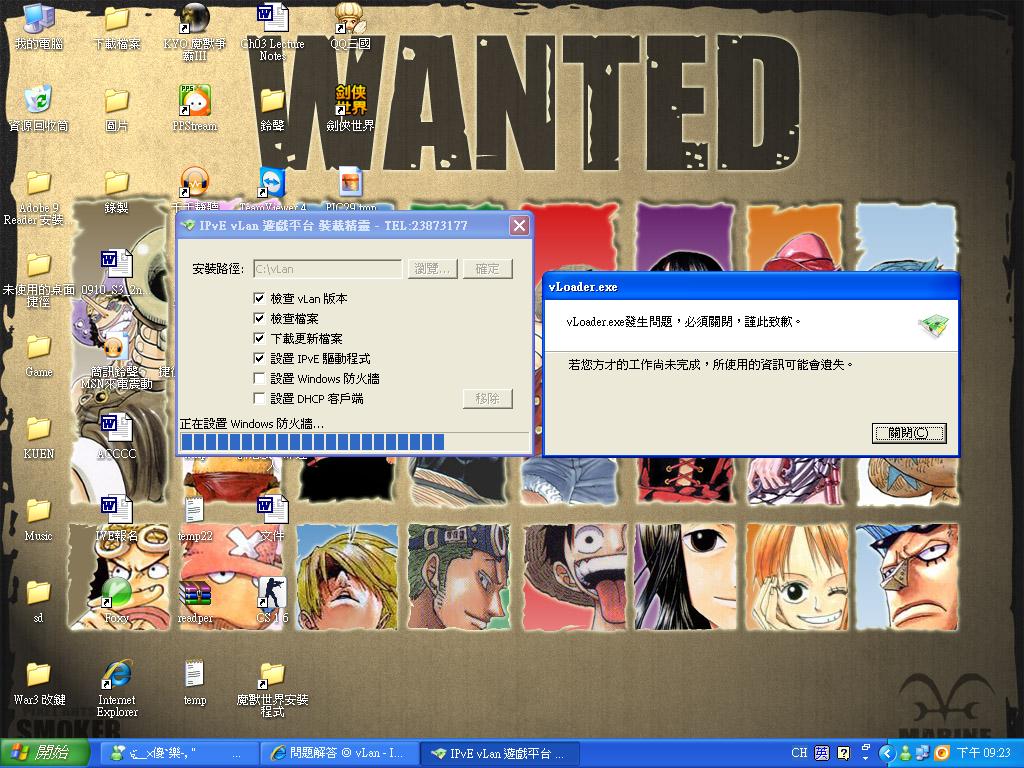Launch the PPStream shortcut
The width and height of the screenshot is (1024, 768).
pos(194,108)
